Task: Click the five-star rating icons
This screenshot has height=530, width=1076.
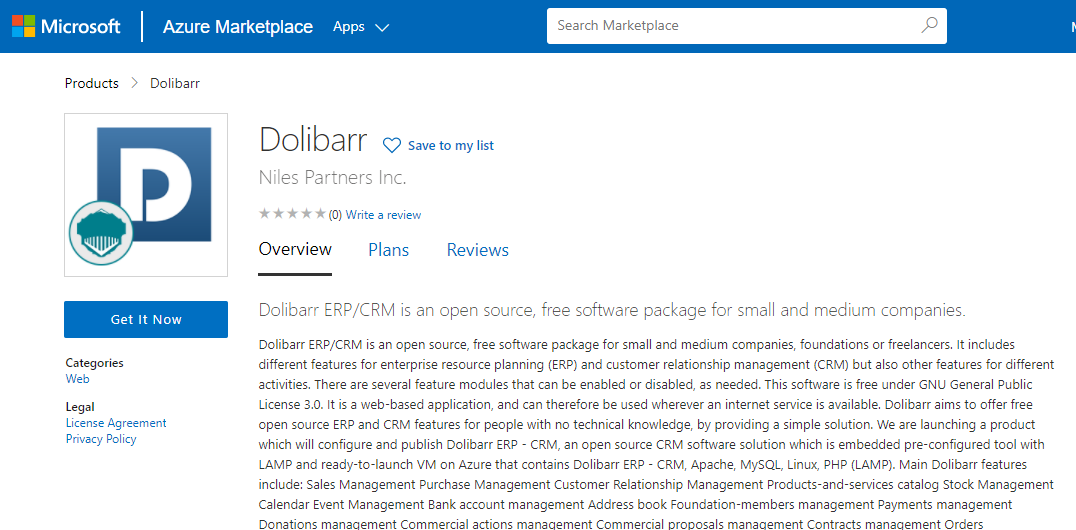Action: (x=292, y=214)
